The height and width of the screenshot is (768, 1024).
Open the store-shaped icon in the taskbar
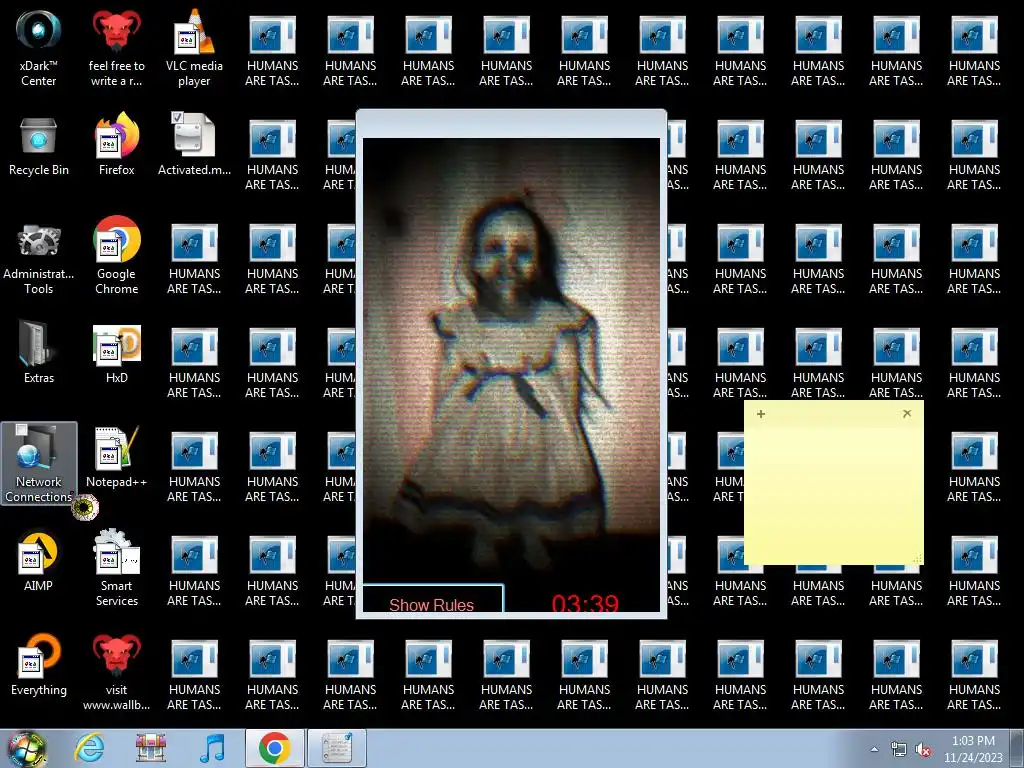click(x=151, y=748)
